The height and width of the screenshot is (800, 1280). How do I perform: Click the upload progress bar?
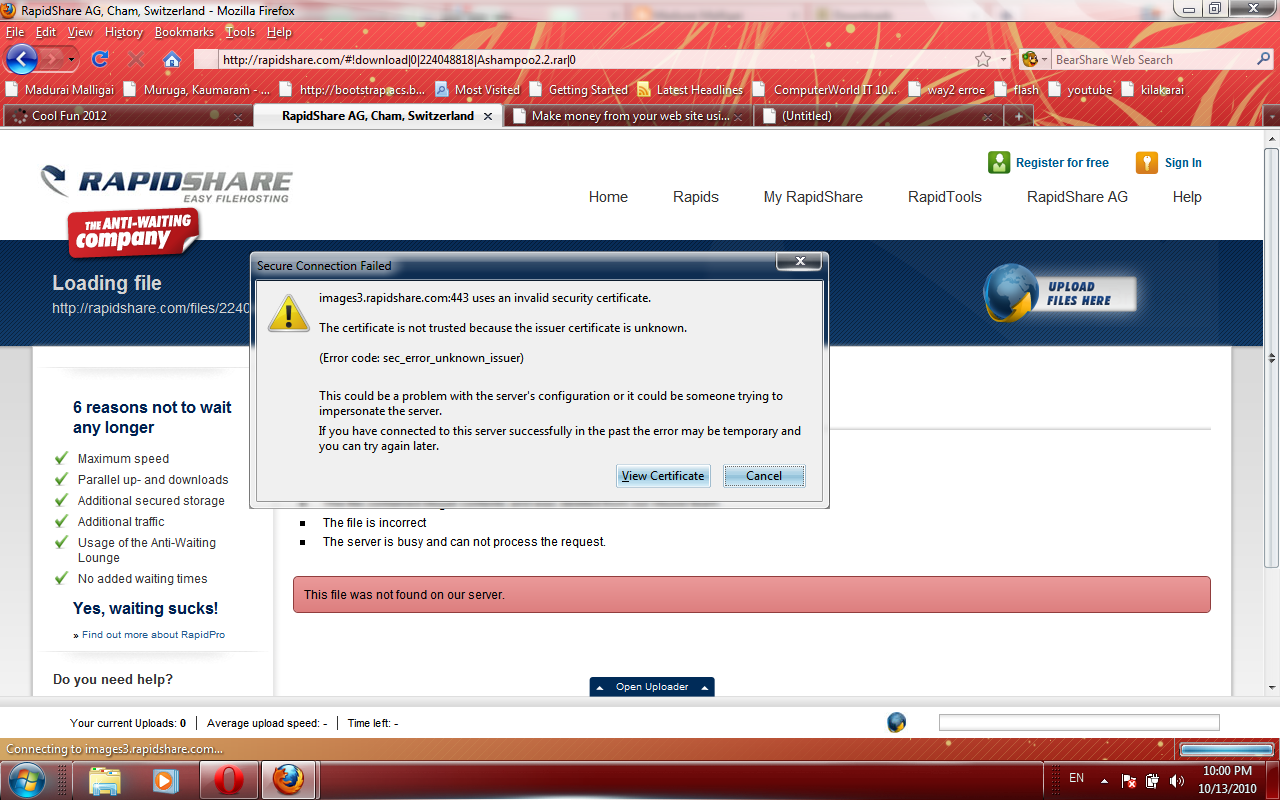click(x=1079, y=722)
